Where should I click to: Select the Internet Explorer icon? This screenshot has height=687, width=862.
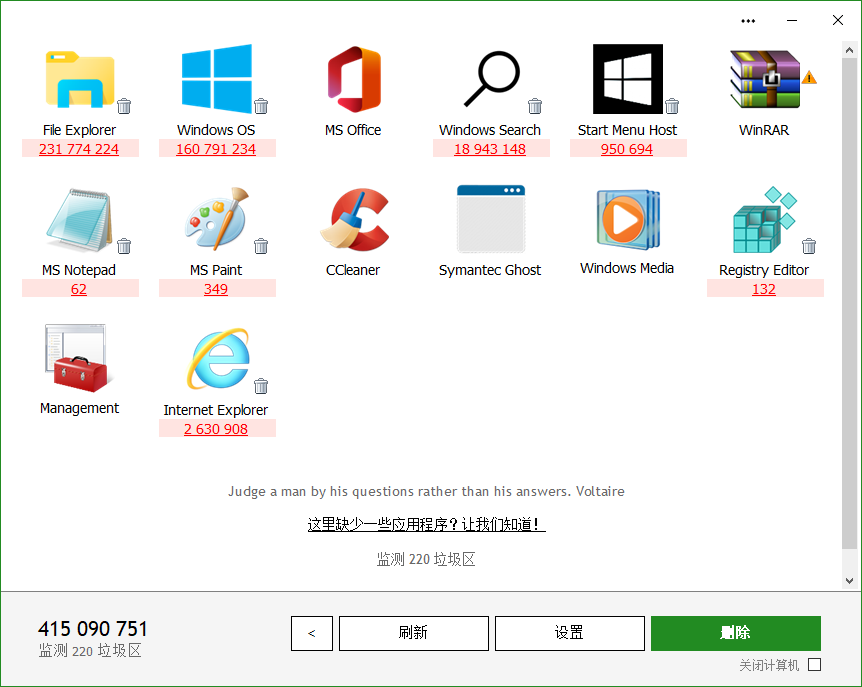pos(216,357)
